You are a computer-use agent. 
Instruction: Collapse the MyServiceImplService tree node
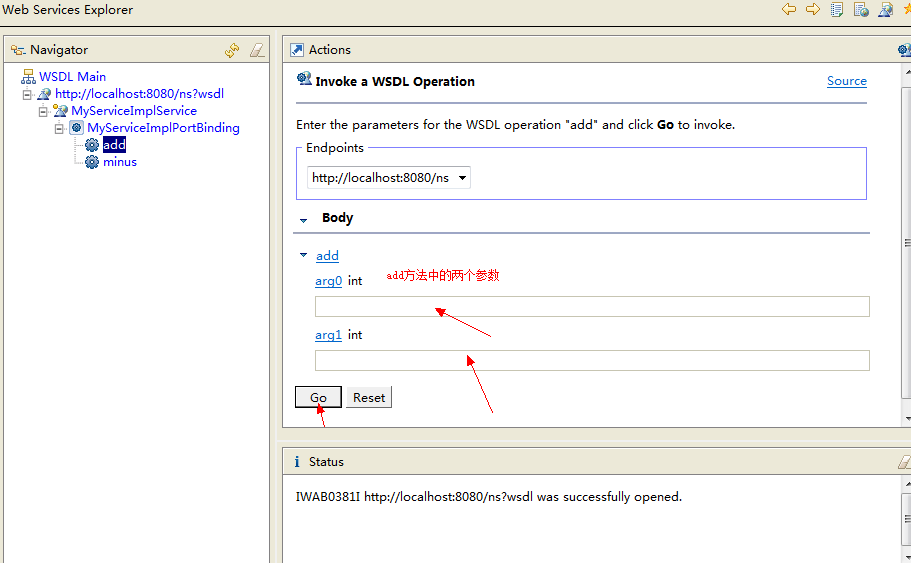point(43,111)
